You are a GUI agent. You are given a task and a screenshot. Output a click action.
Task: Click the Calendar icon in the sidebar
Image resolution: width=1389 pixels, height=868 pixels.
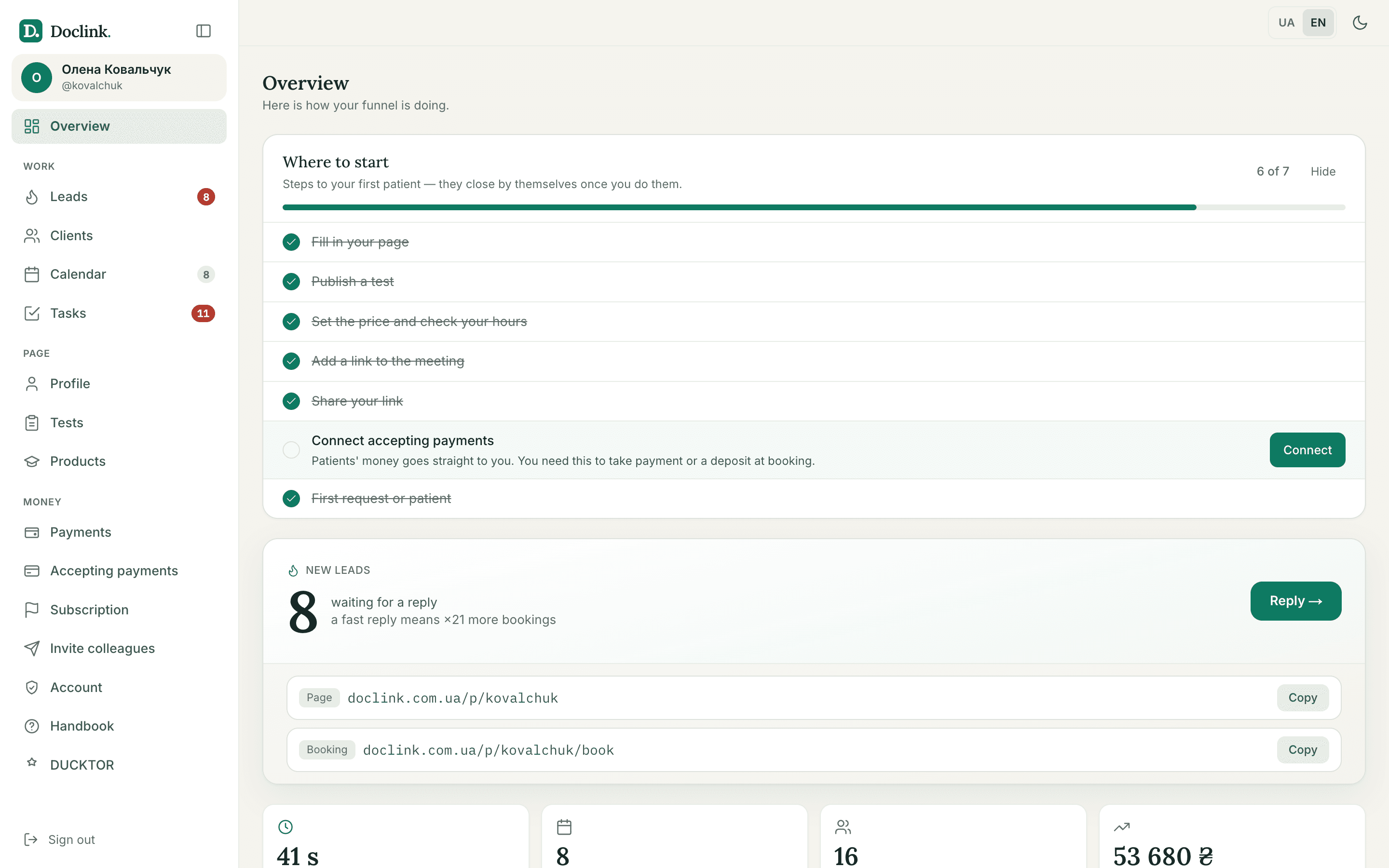tap(31, 274)
